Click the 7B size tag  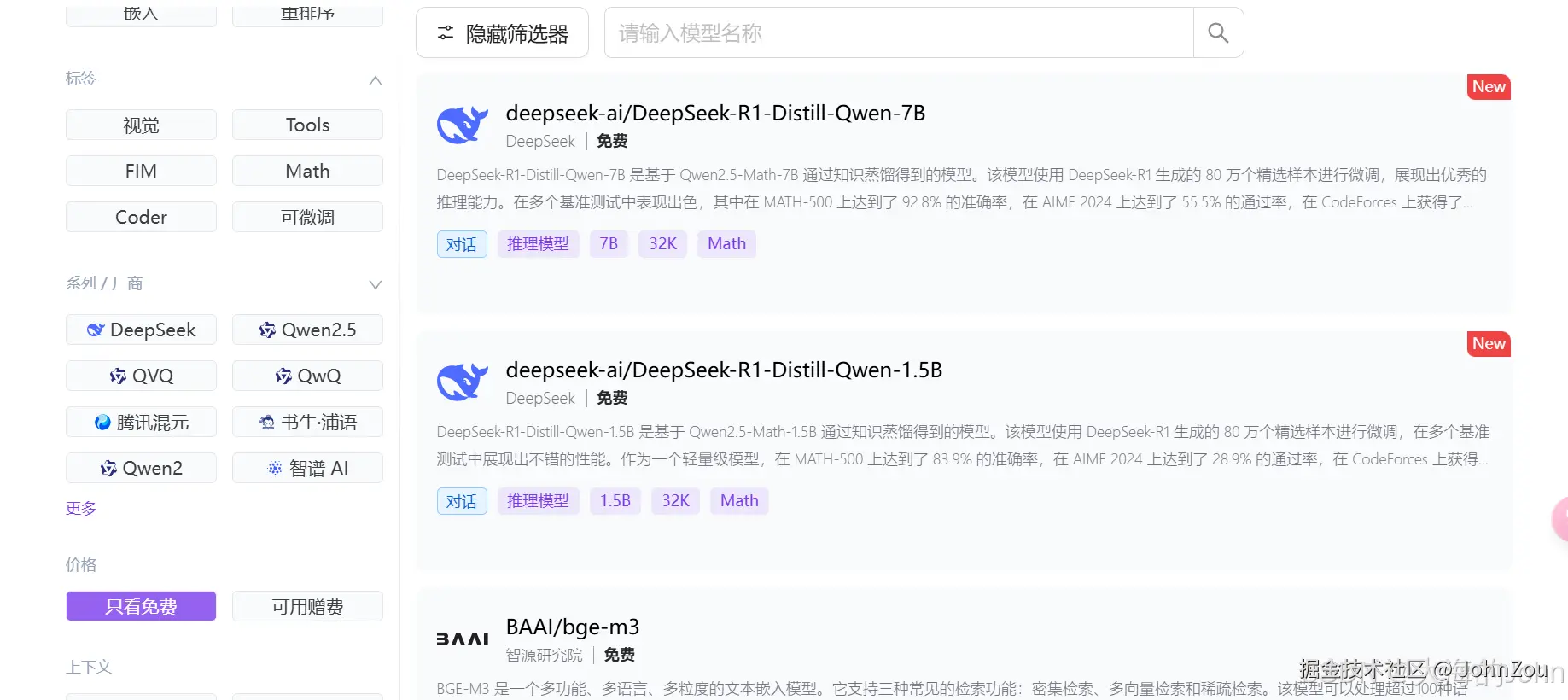coord(609,244)
